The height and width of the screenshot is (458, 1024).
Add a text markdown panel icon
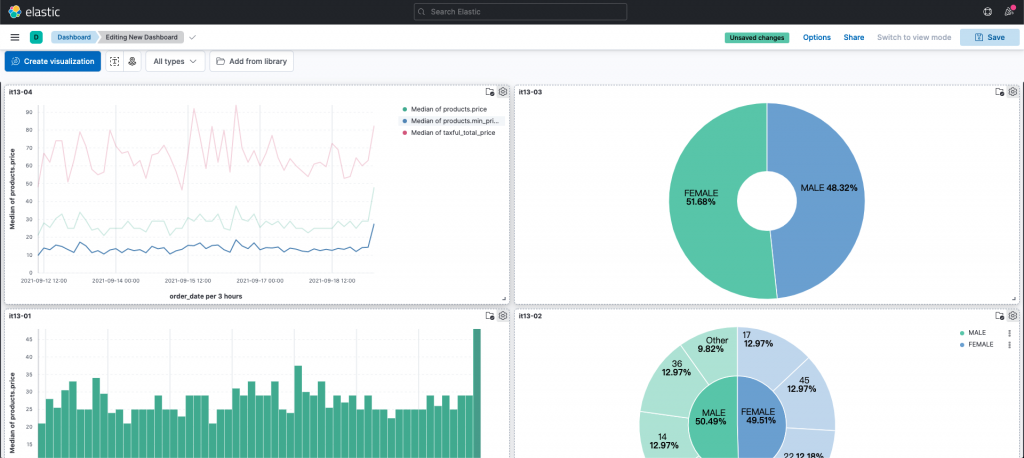114,61
